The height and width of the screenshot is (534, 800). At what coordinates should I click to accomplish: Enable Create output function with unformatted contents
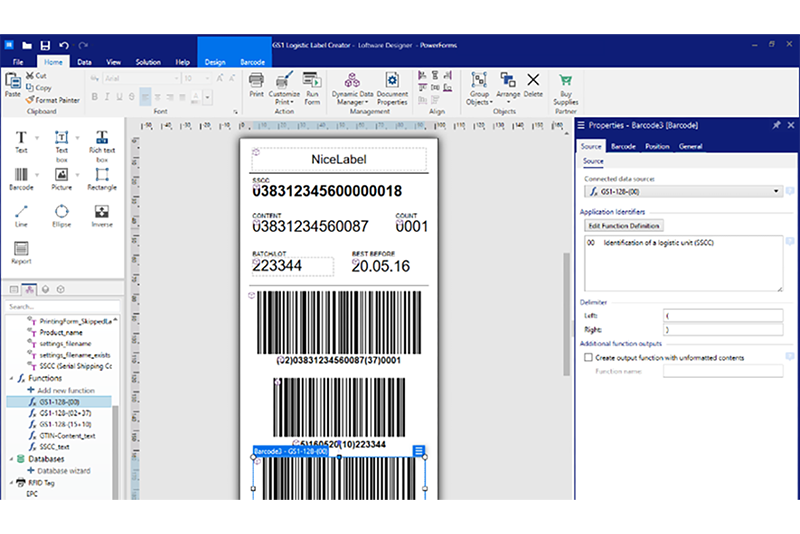point(588,358)
